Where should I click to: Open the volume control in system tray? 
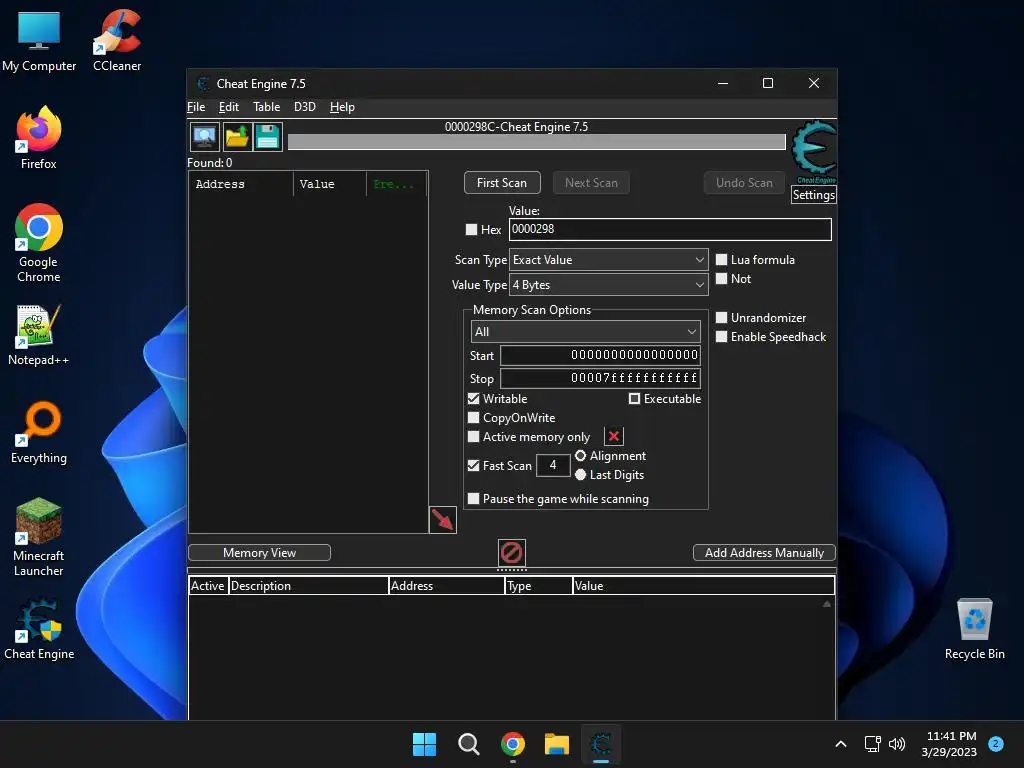tap(897, 744)
